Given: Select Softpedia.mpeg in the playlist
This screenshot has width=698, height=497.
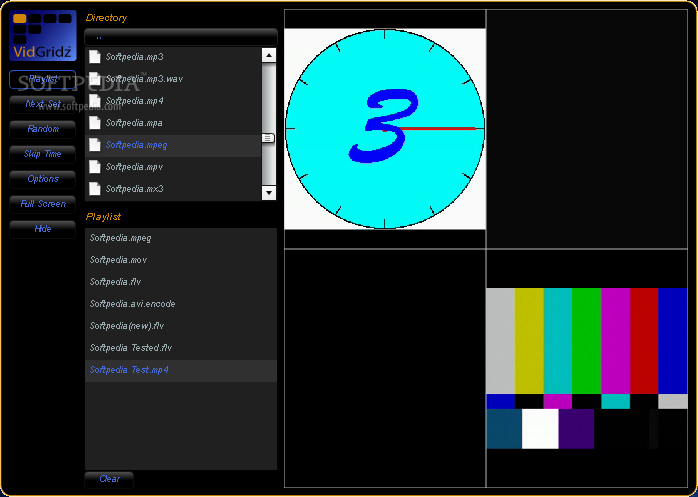Looking at the screenshot, I should (x=181, y=238).
